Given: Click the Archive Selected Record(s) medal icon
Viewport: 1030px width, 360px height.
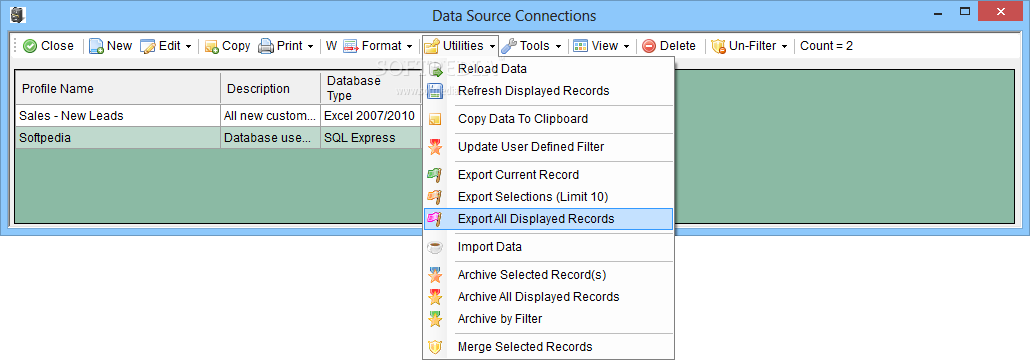Looking at the screenshot, I should (x=435, y=275).
